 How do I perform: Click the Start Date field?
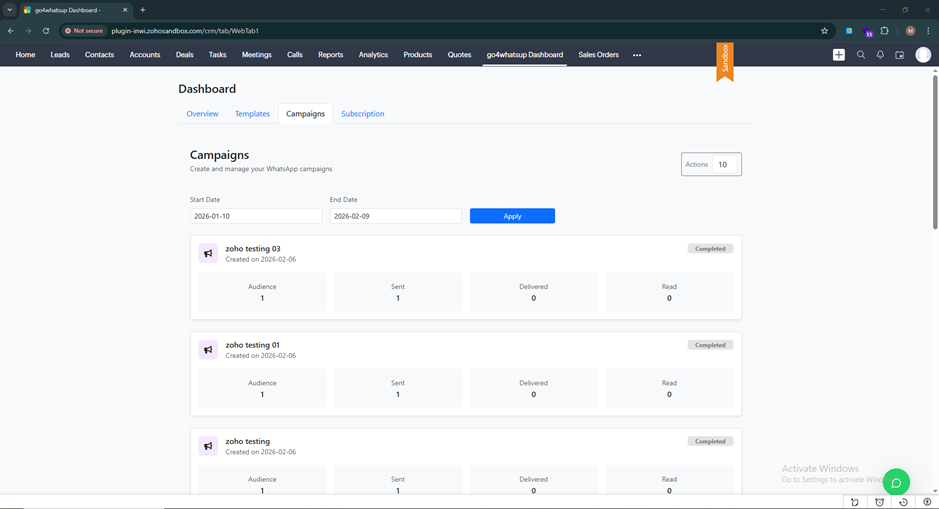(x=256, y=216)
